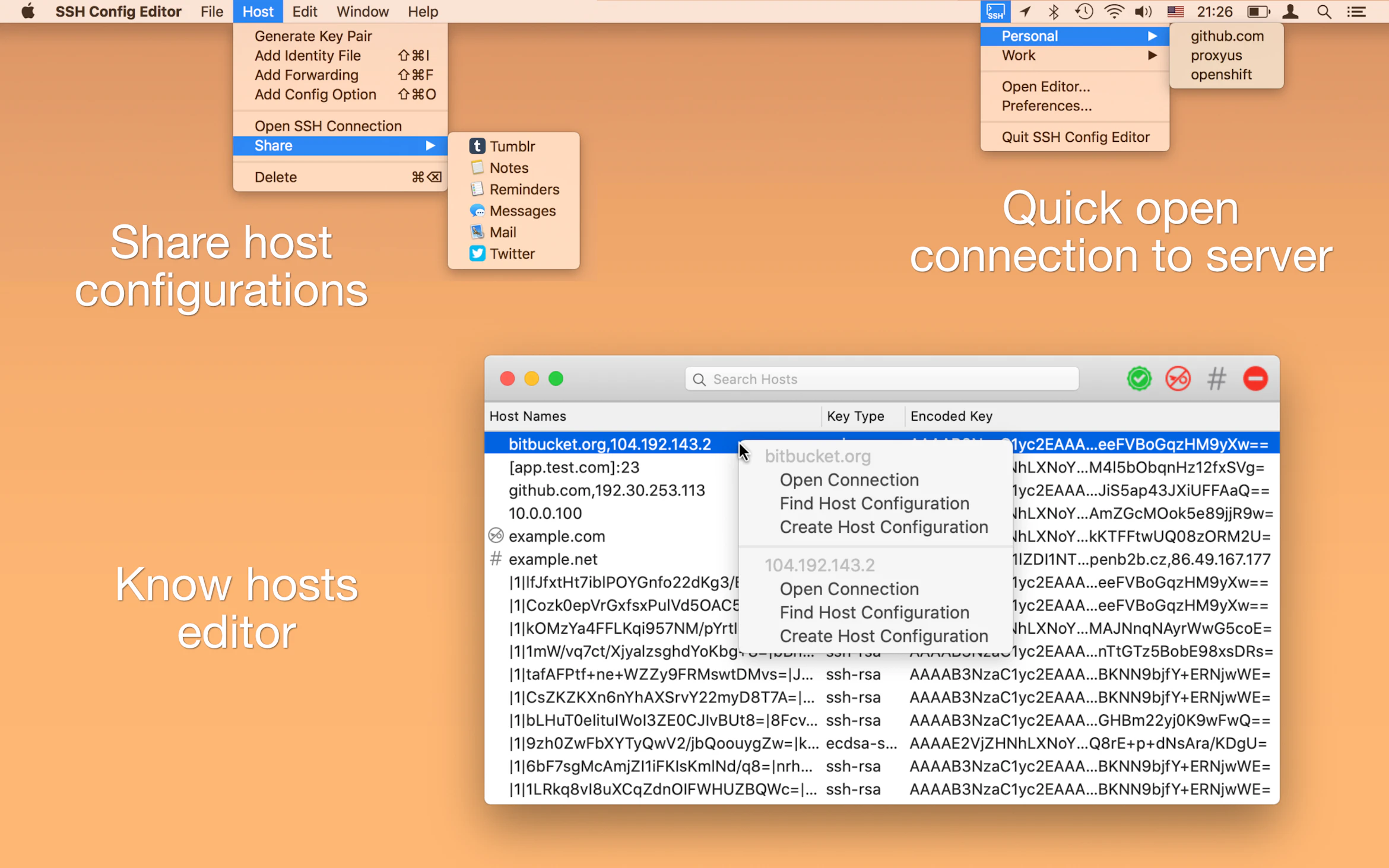1389x868 pixels.
Task: Choose Quit SSH Config Editor
Action: click(x=1074, y=137)
